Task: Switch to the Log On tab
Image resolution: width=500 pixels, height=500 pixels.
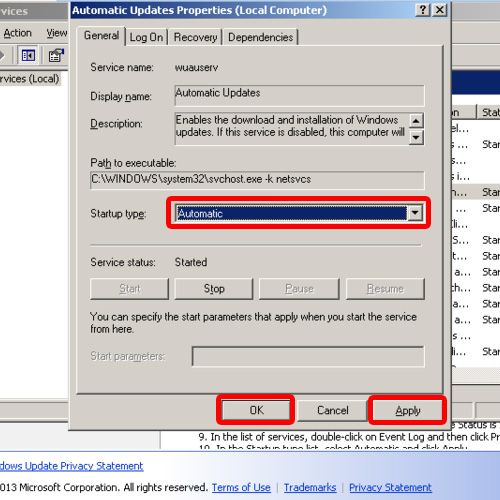Action: click(146, 37)
